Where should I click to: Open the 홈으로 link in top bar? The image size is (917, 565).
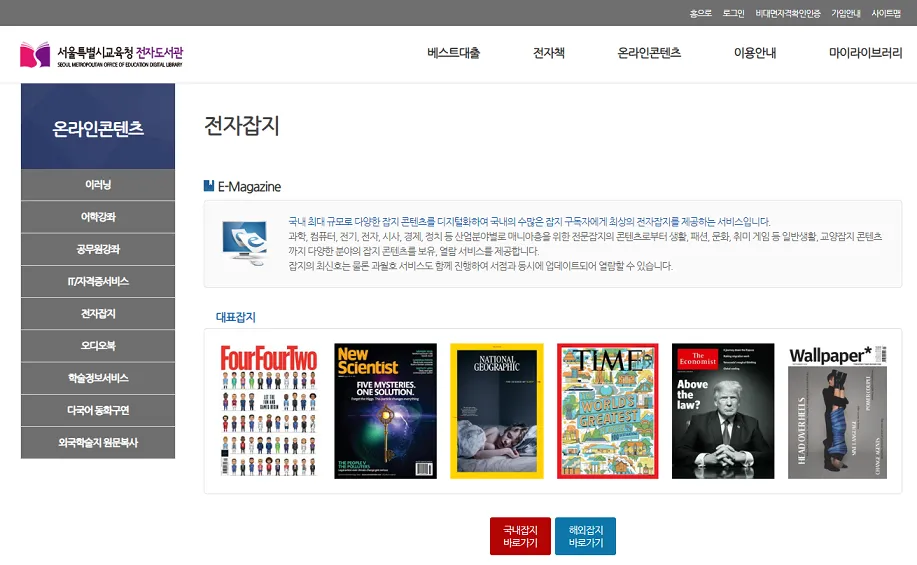[x=700, y=13]
